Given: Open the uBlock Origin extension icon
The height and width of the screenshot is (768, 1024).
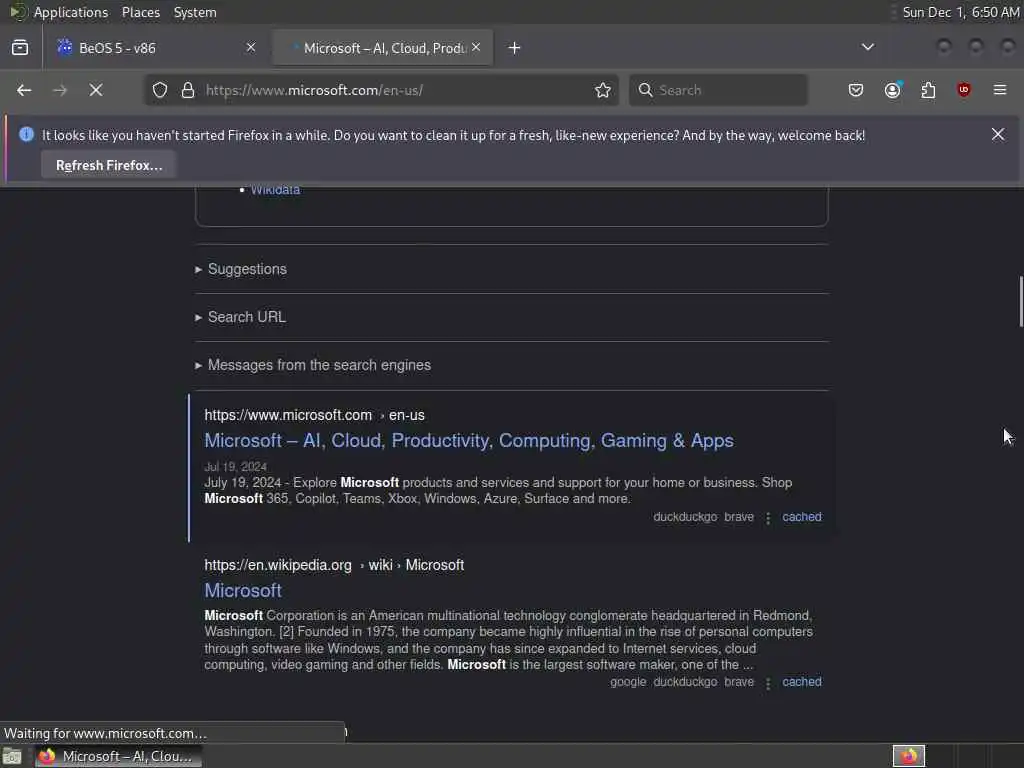Looking at the screenshot, I should tap(964, 90).
